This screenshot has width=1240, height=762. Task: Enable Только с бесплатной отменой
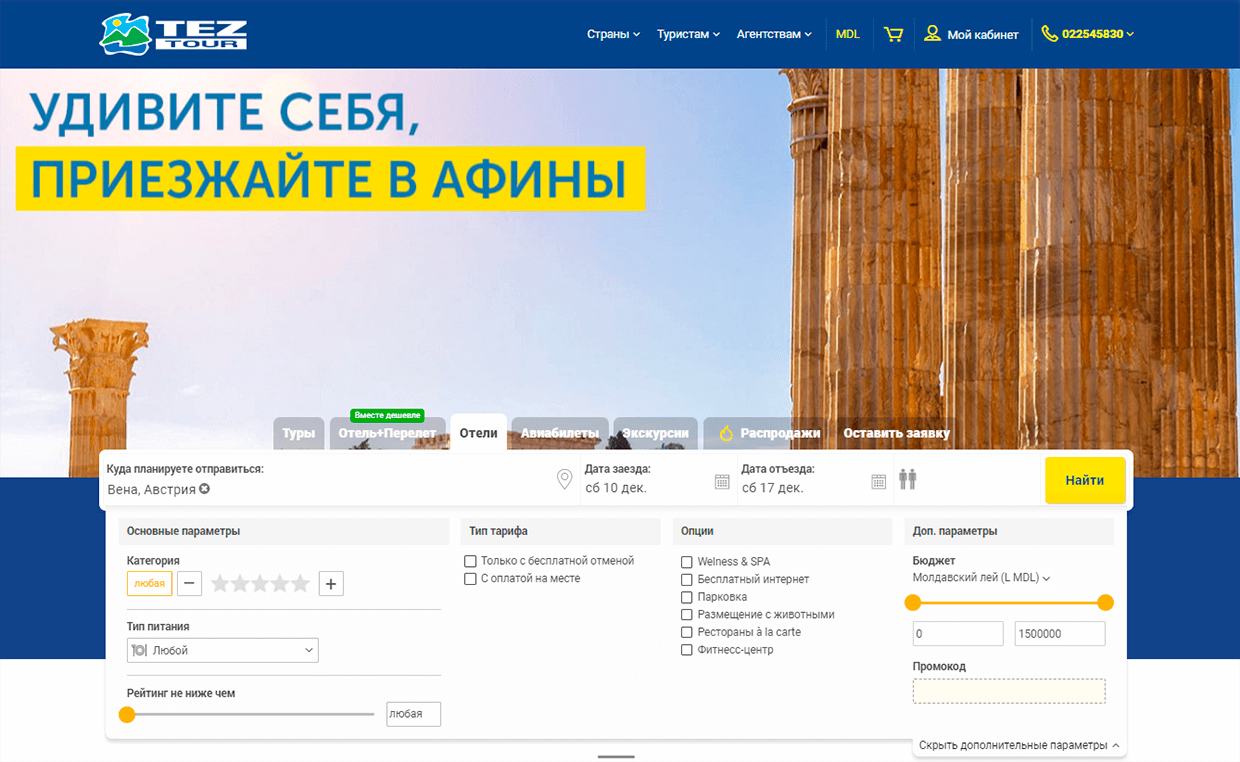[470, 561]
